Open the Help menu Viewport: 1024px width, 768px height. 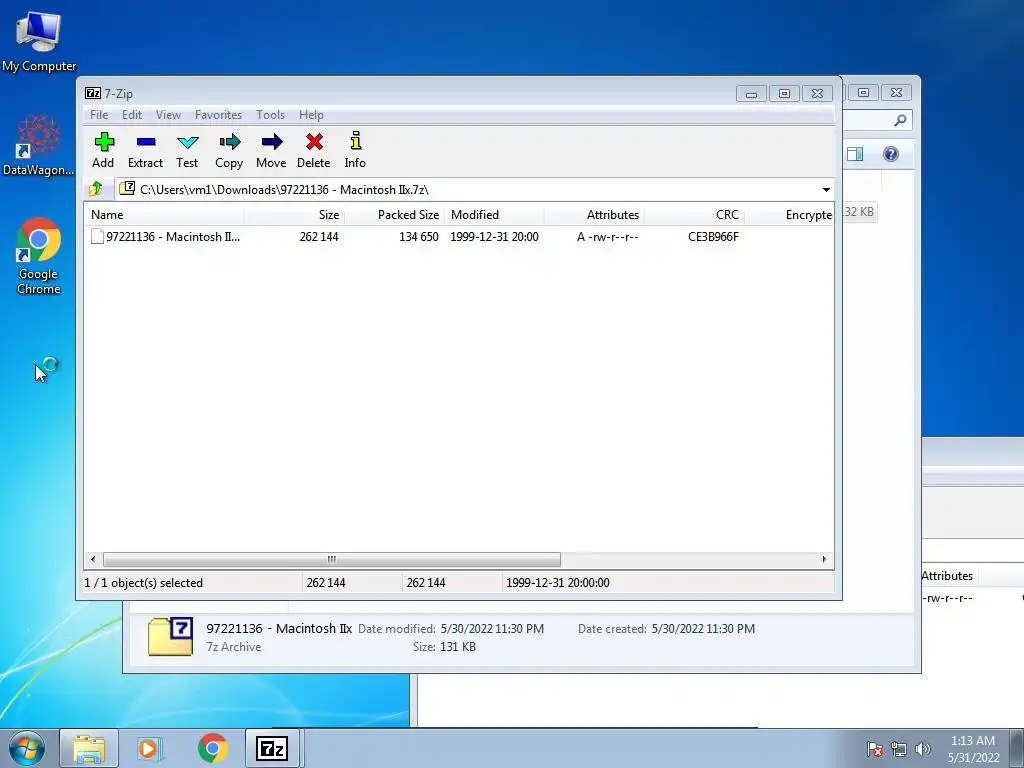point(311,115)
